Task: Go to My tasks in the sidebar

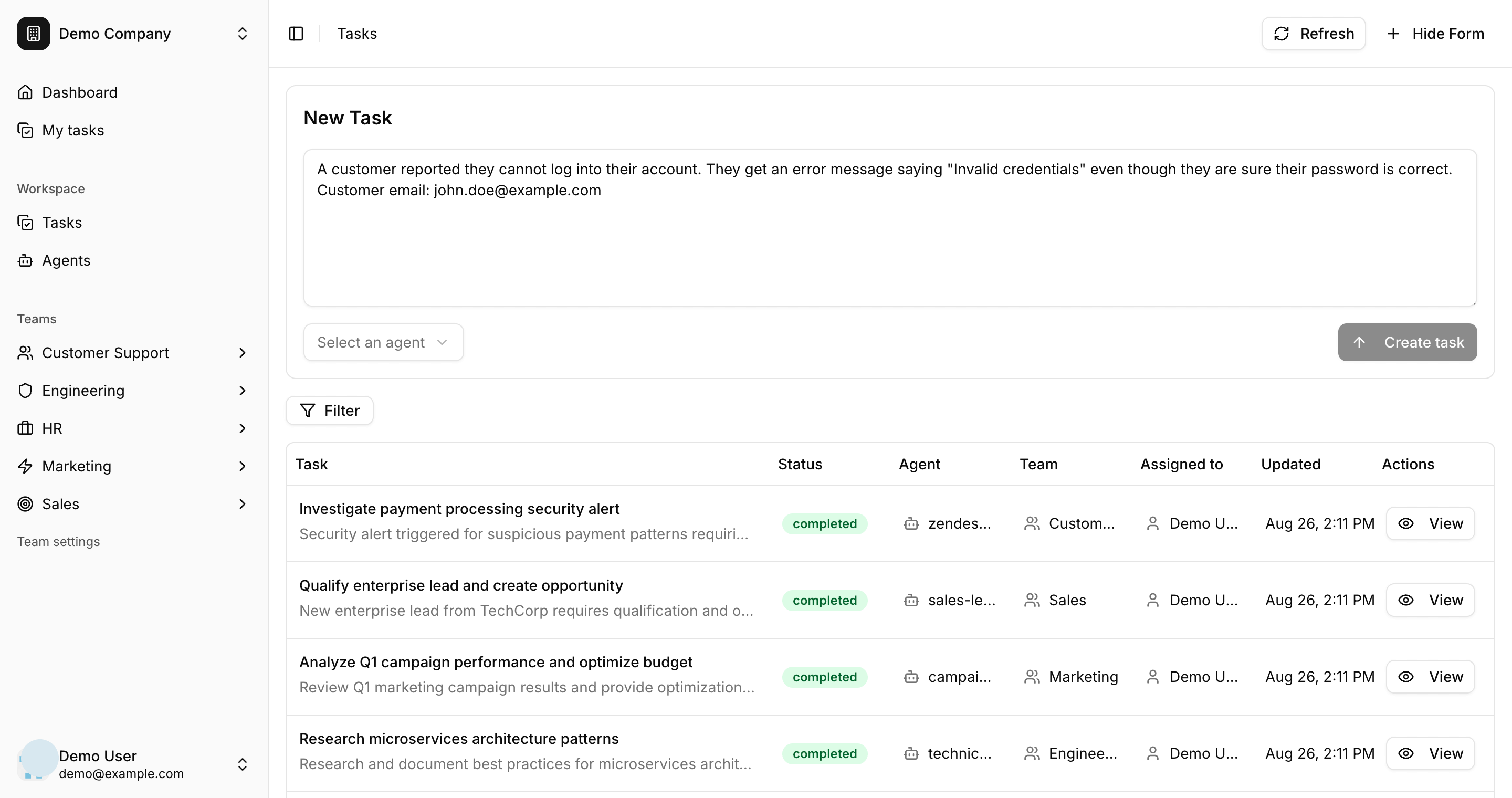Action: pyautogui.click(x=73, y=130)
